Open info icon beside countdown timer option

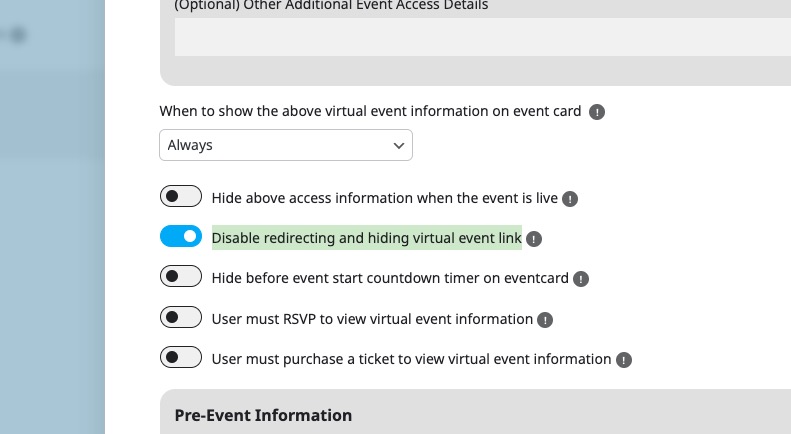[x=581, y=279]
